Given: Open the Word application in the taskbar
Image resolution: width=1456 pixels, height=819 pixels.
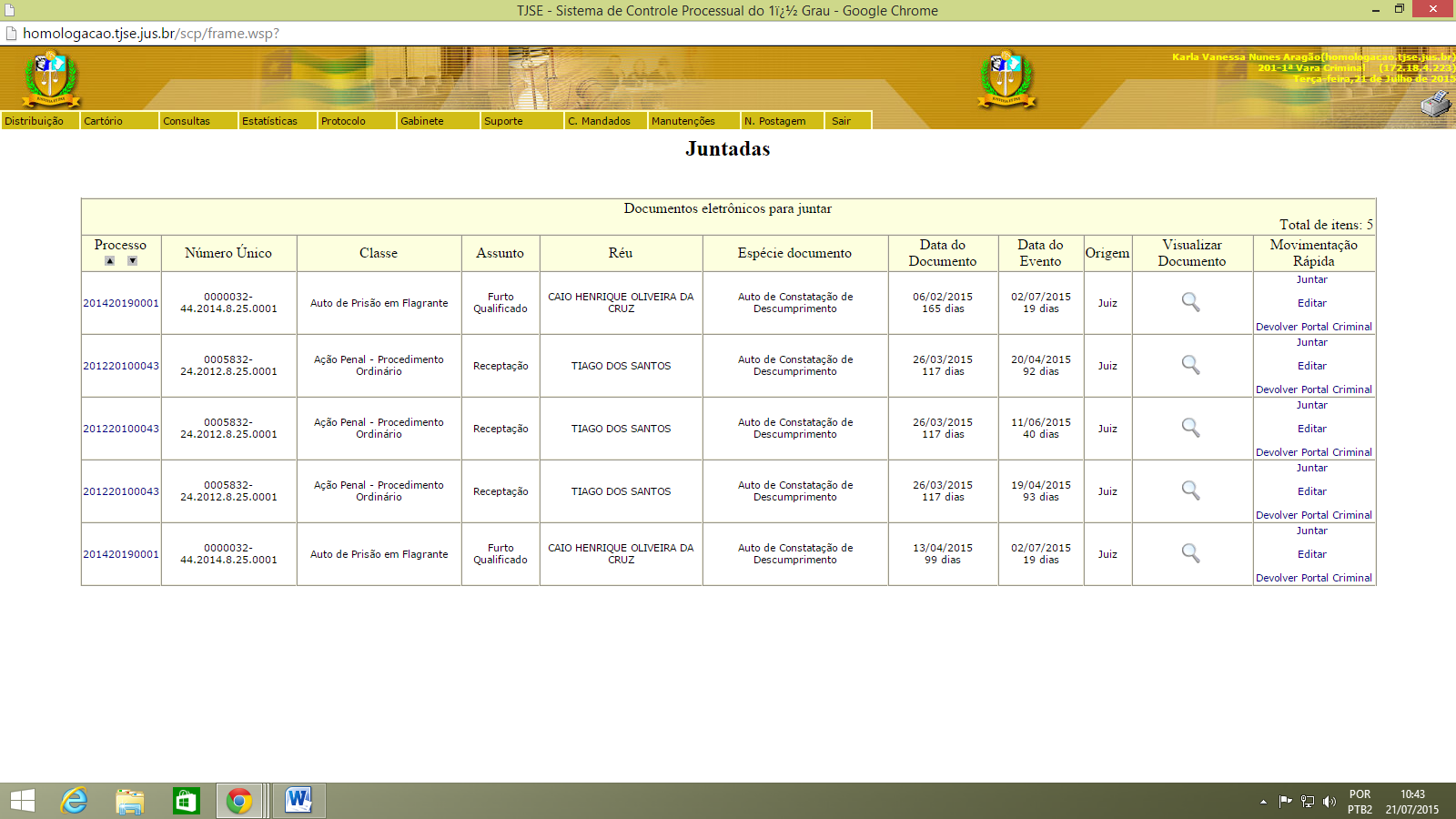Looking at the screenshot, I should click(298, 801).
